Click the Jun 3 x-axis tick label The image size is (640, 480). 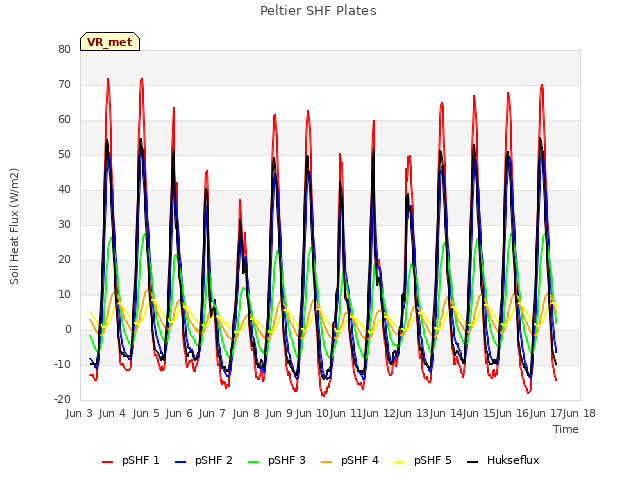(x=79, y=413)
